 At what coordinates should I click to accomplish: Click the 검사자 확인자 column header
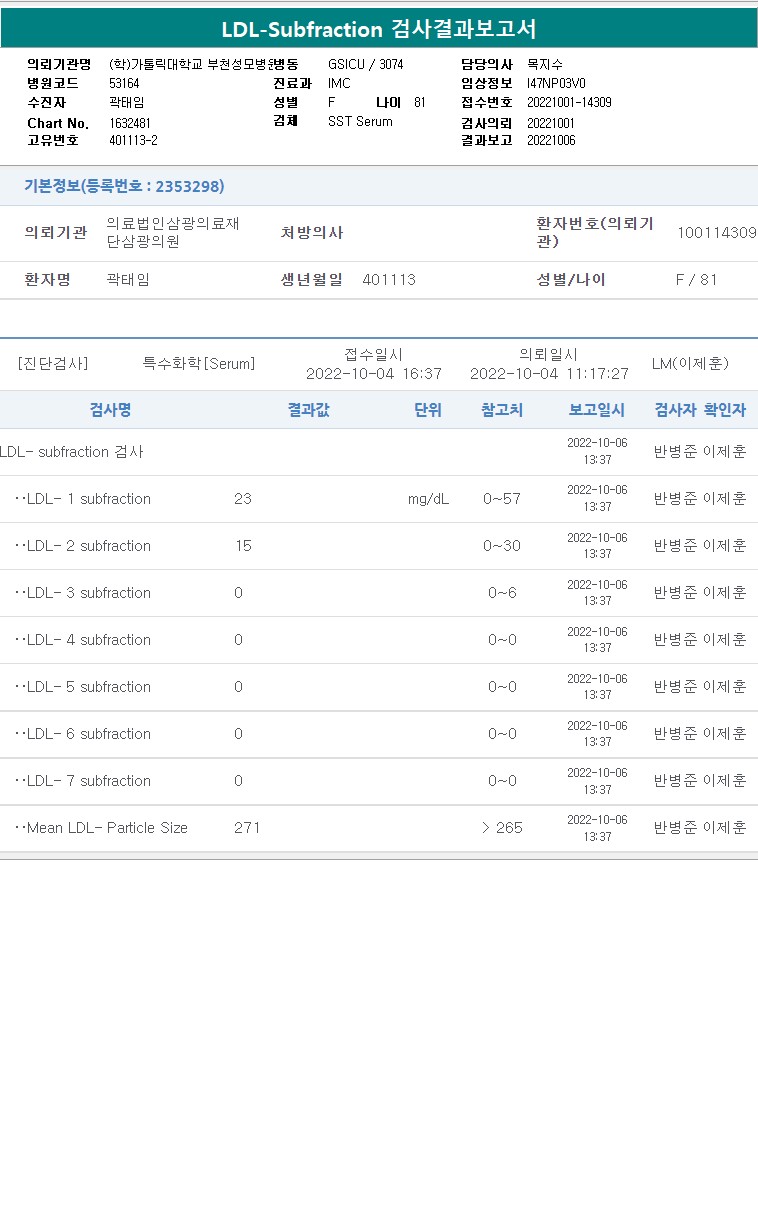pos(700,410)
